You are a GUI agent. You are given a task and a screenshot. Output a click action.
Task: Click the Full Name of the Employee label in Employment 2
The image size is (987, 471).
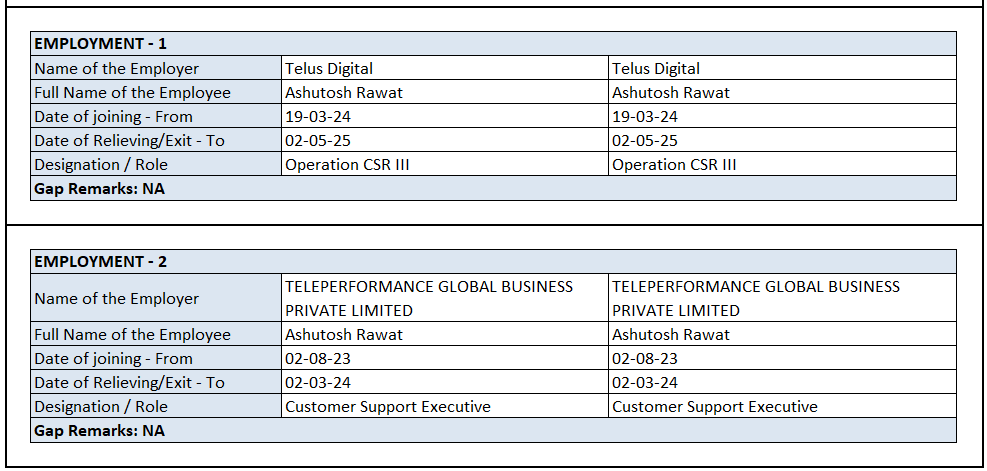click(x=132, y=335)
